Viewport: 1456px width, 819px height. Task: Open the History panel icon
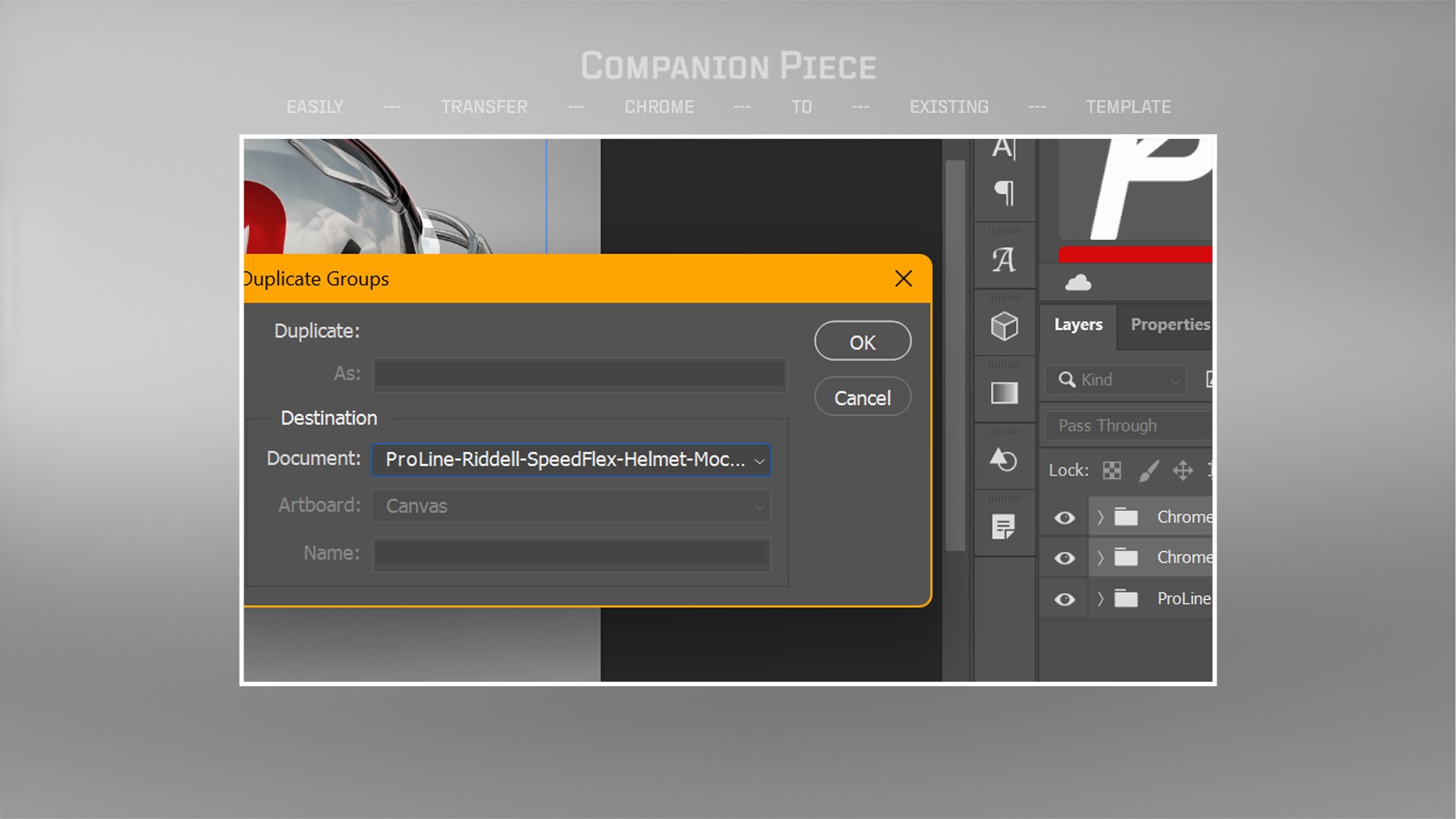[1004, 460]
